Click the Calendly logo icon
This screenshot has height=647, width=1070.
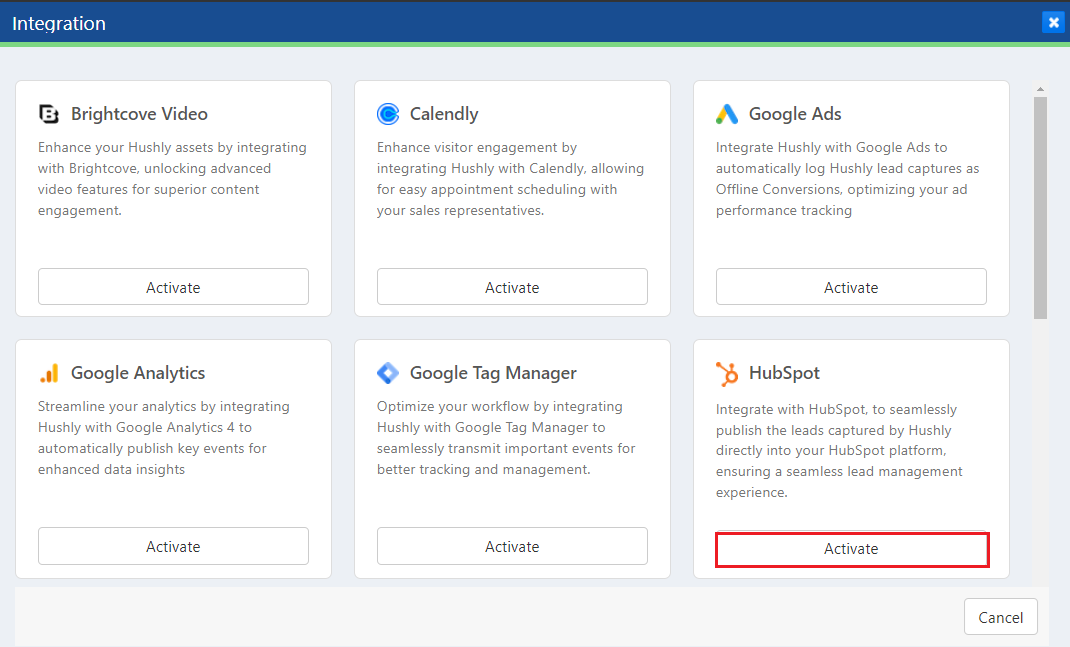coord(388,114)
